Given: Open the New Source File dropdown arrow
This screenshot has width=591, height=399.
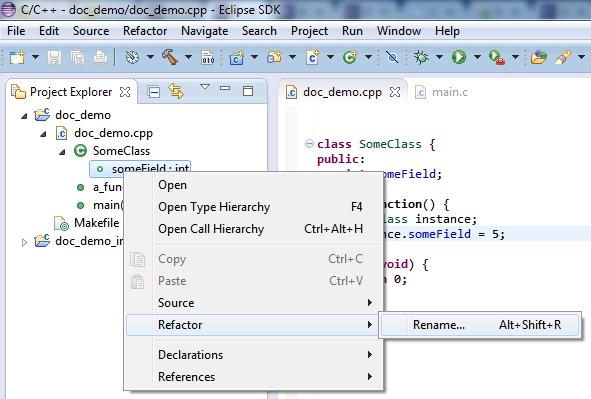Looking at the screenshot, I should [330, 57].
